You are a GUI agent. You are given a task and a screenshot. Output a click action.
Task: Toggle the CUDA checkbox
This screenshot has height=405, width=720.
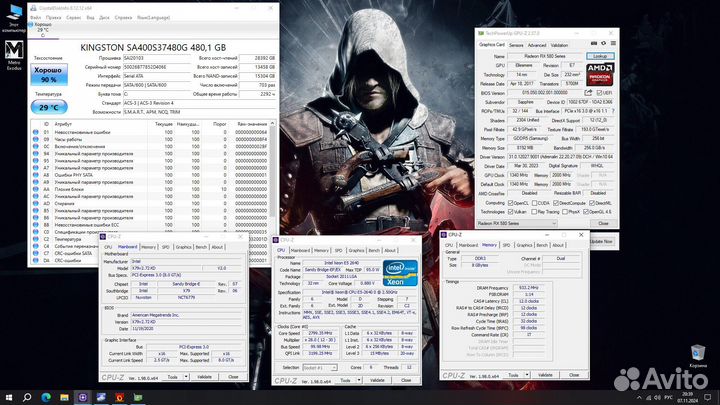coord(534,202)
